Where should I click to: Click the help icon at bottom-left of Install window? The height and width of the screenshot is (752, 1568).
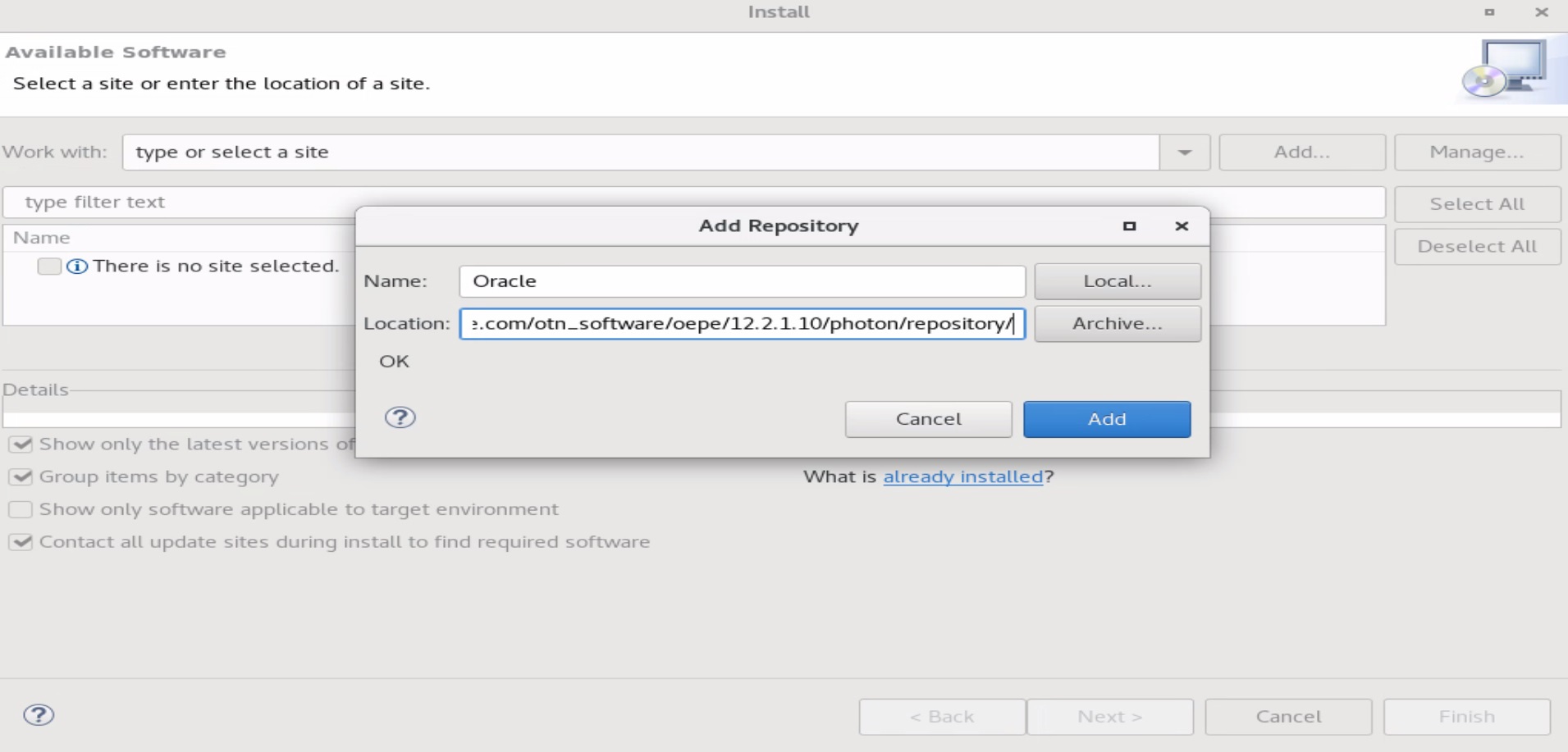pyautogui.click(x=39, y=715)
